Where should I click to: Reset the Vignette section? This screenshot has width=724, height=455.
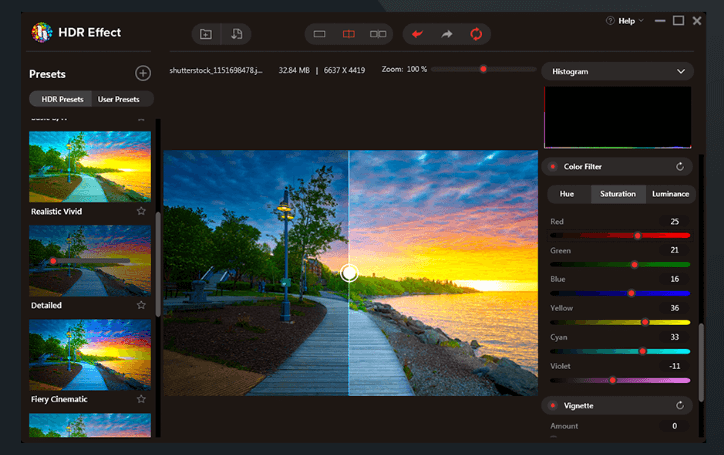(x=680, y=405)
